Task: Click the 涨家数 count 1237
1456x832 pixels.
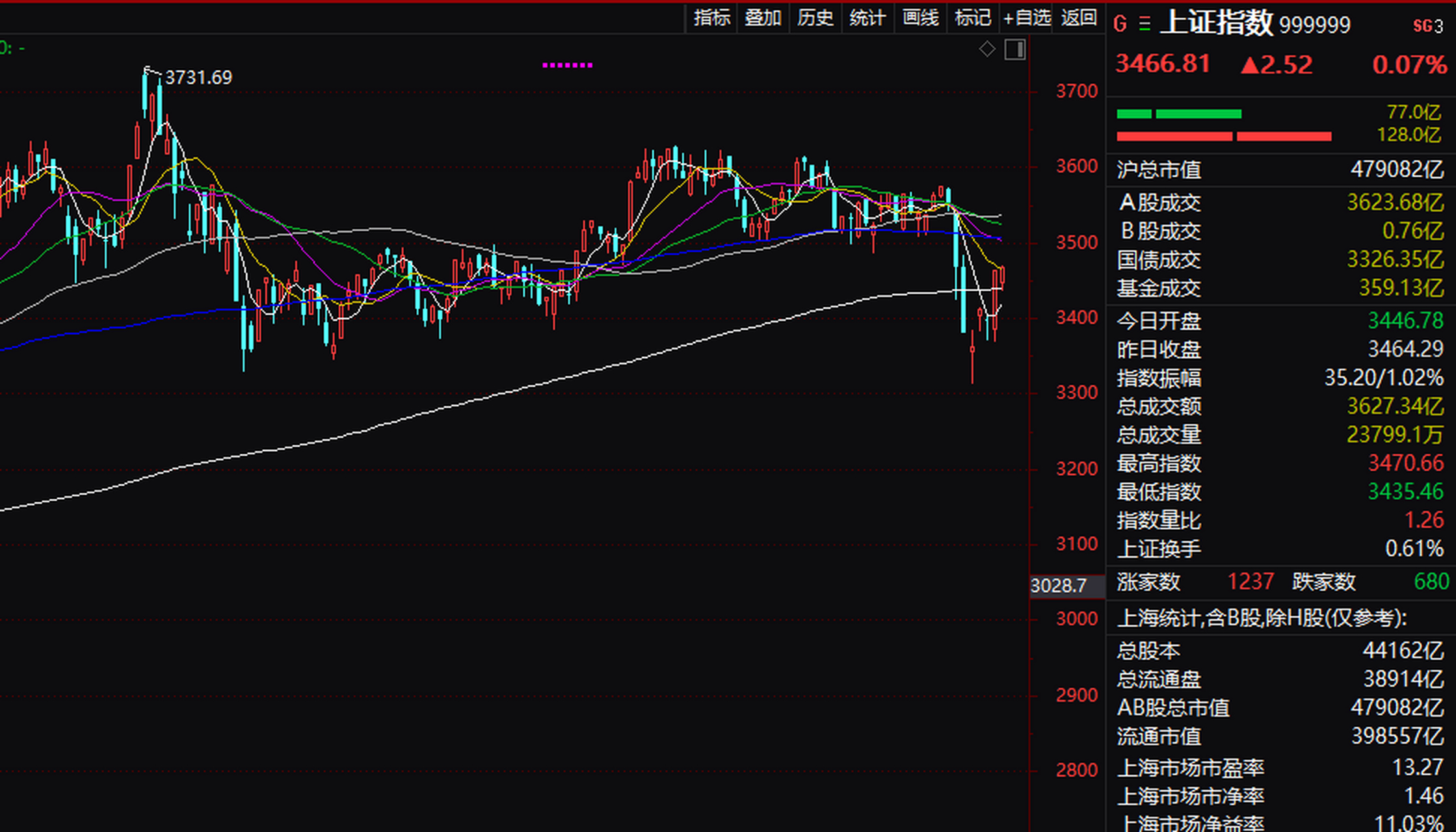Action: click(1251, 581)
